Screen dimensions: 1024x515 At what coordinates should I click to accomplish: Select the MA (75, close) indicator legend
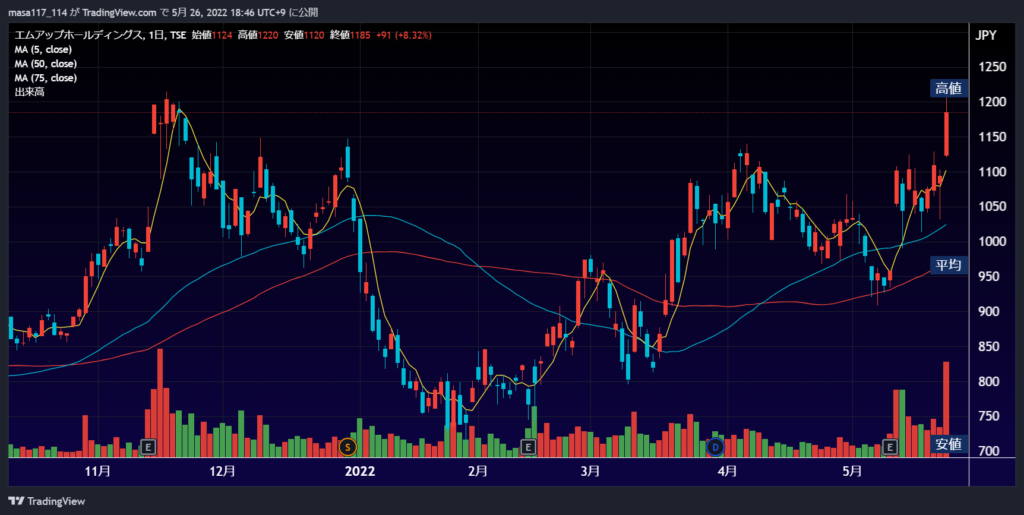coord(46,78)
